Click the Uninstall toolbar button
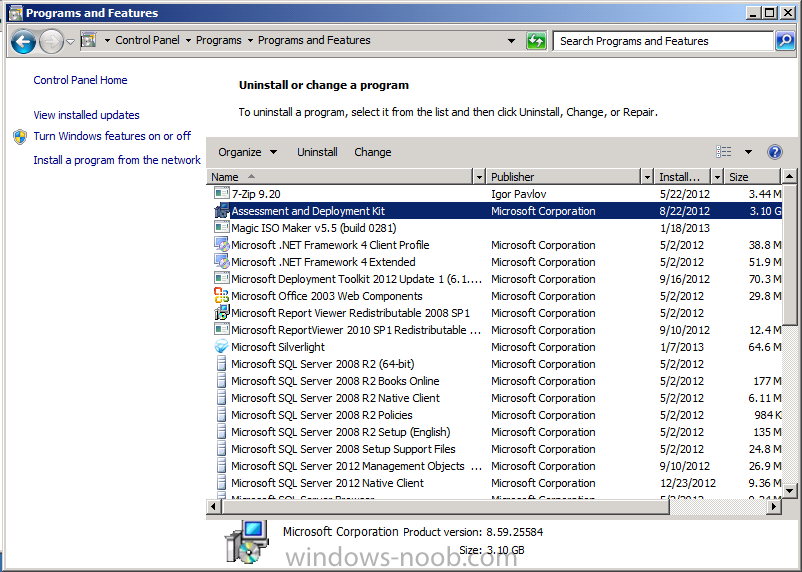The image size is (802, 572). pyautogui.click(x=317, y=152)
